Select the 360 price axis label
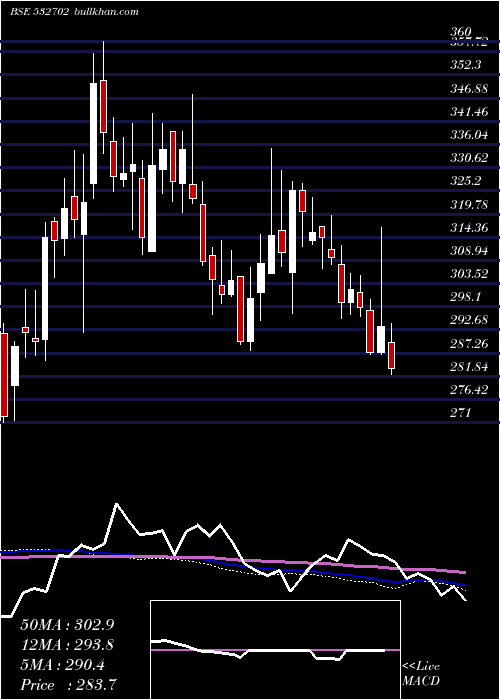 click(461, 32)
